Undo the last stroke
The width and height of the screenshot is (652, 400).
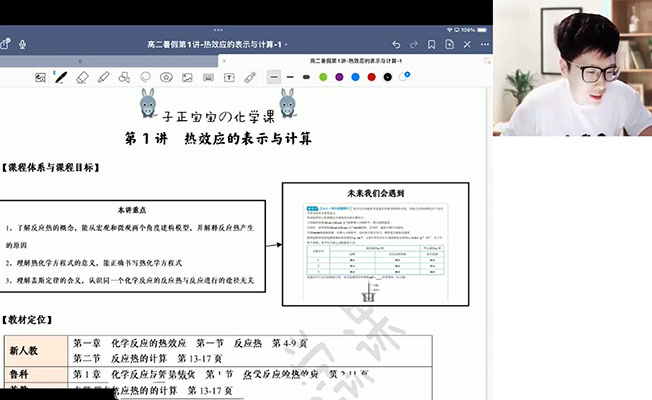(396, 44)
